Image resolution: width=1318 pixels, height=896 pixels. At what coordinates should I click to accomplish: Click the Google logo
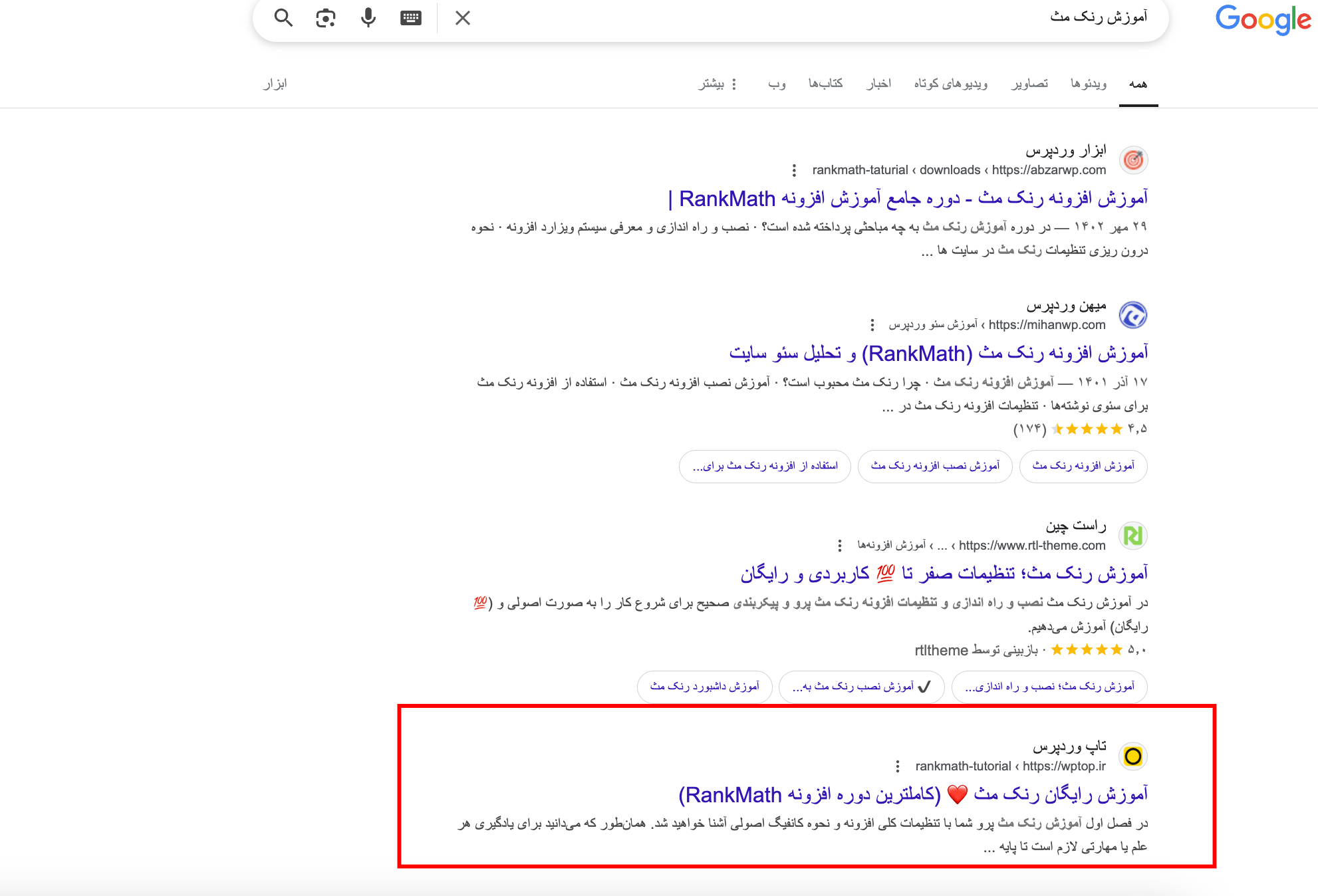click(1263, 19)
